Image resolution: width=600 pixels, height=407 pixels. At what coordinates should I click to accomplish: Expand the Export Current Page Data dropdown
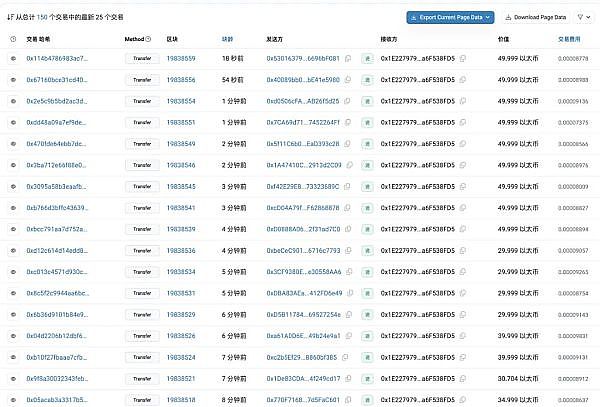[x=450, y=17]
